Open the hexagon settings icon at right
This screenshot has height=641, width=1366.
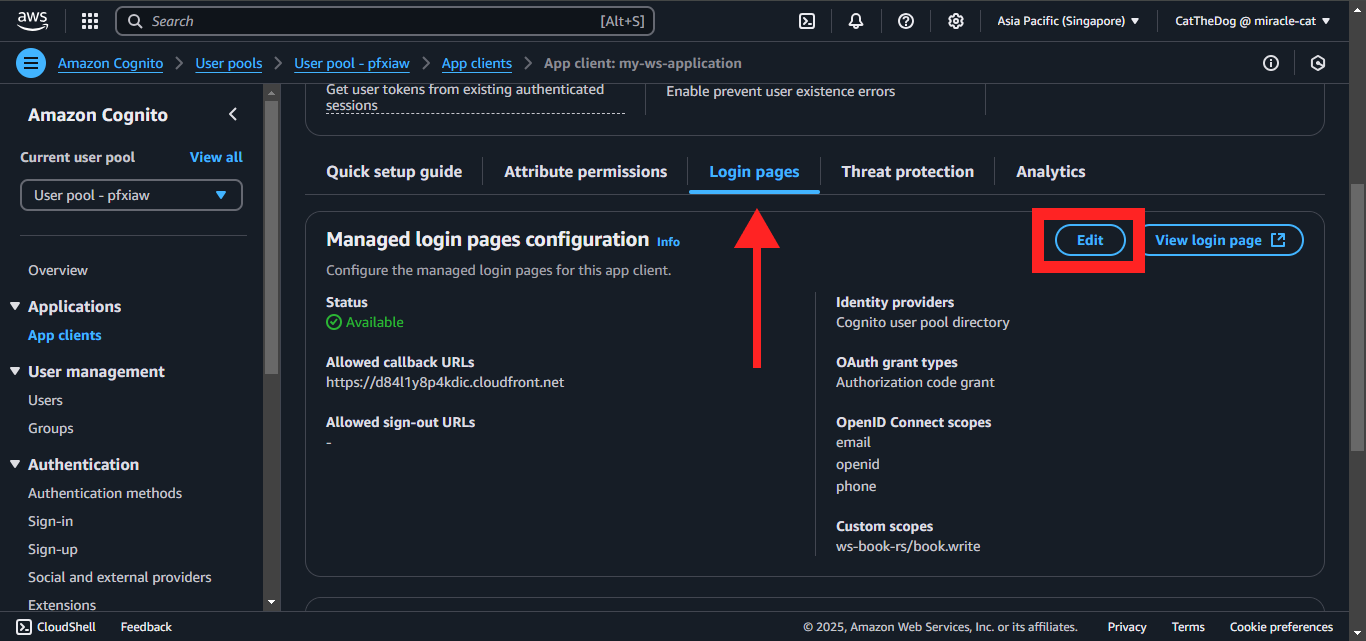[1318, 63]
